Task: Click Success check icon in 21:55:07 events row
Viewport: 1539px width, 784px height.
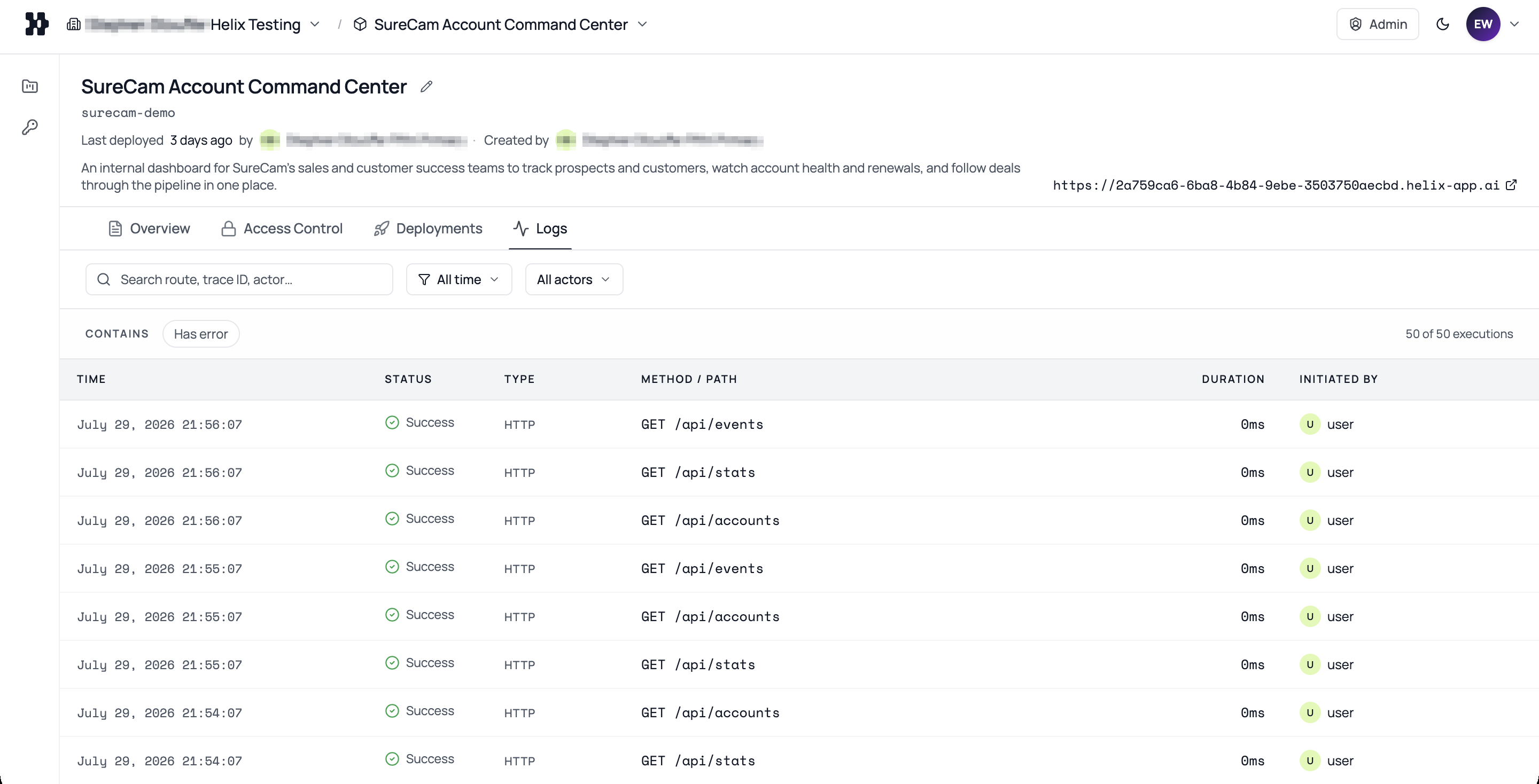Action: (x=392, y=567)
